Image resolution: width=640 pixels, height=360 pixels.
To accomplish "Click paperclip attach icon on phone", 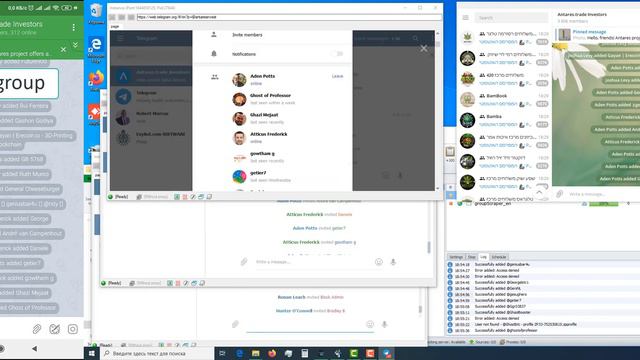I will [x=37, y=329].
